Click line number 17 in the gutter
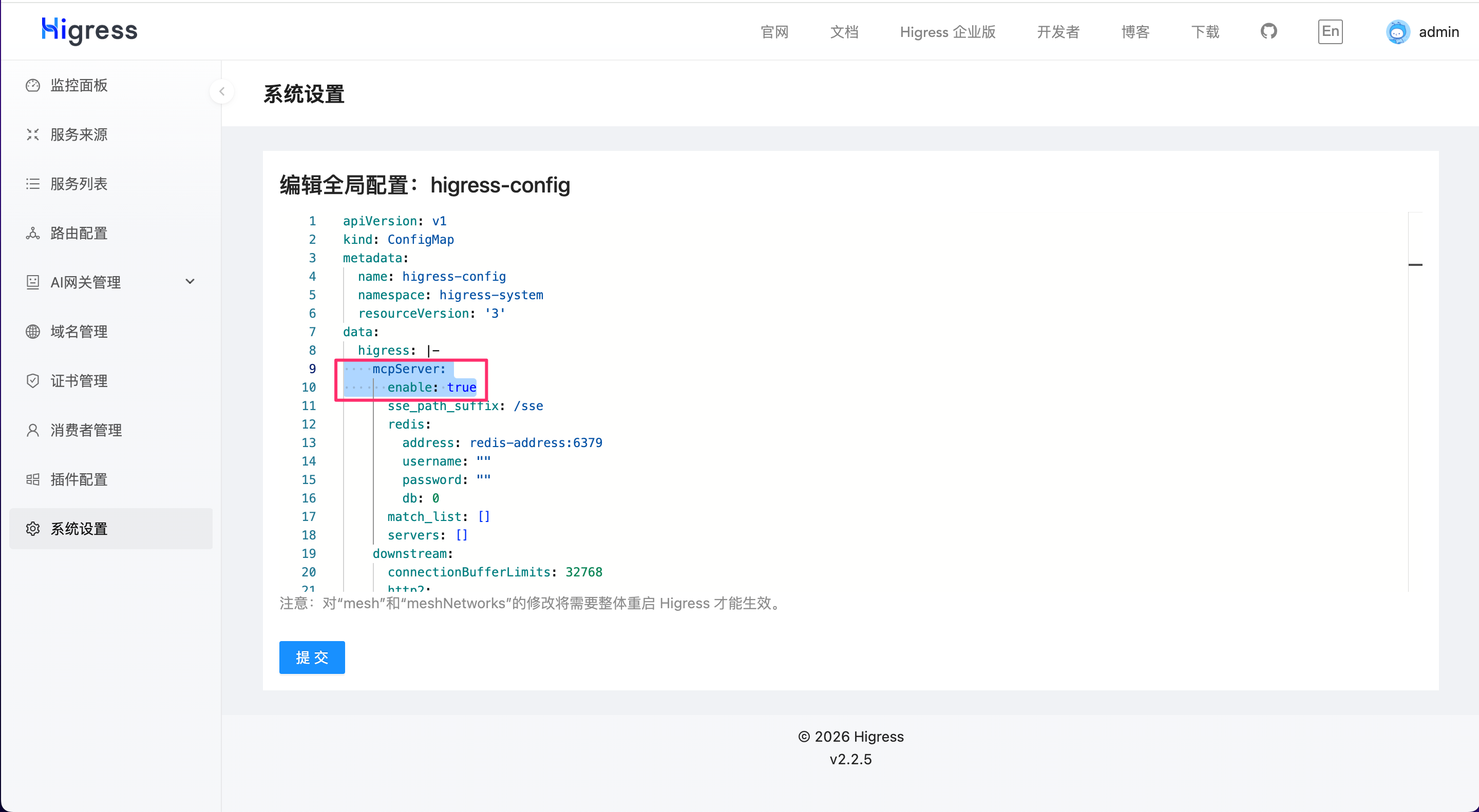The height and width of the screenshot is (812, 1479). click(309, 517)
